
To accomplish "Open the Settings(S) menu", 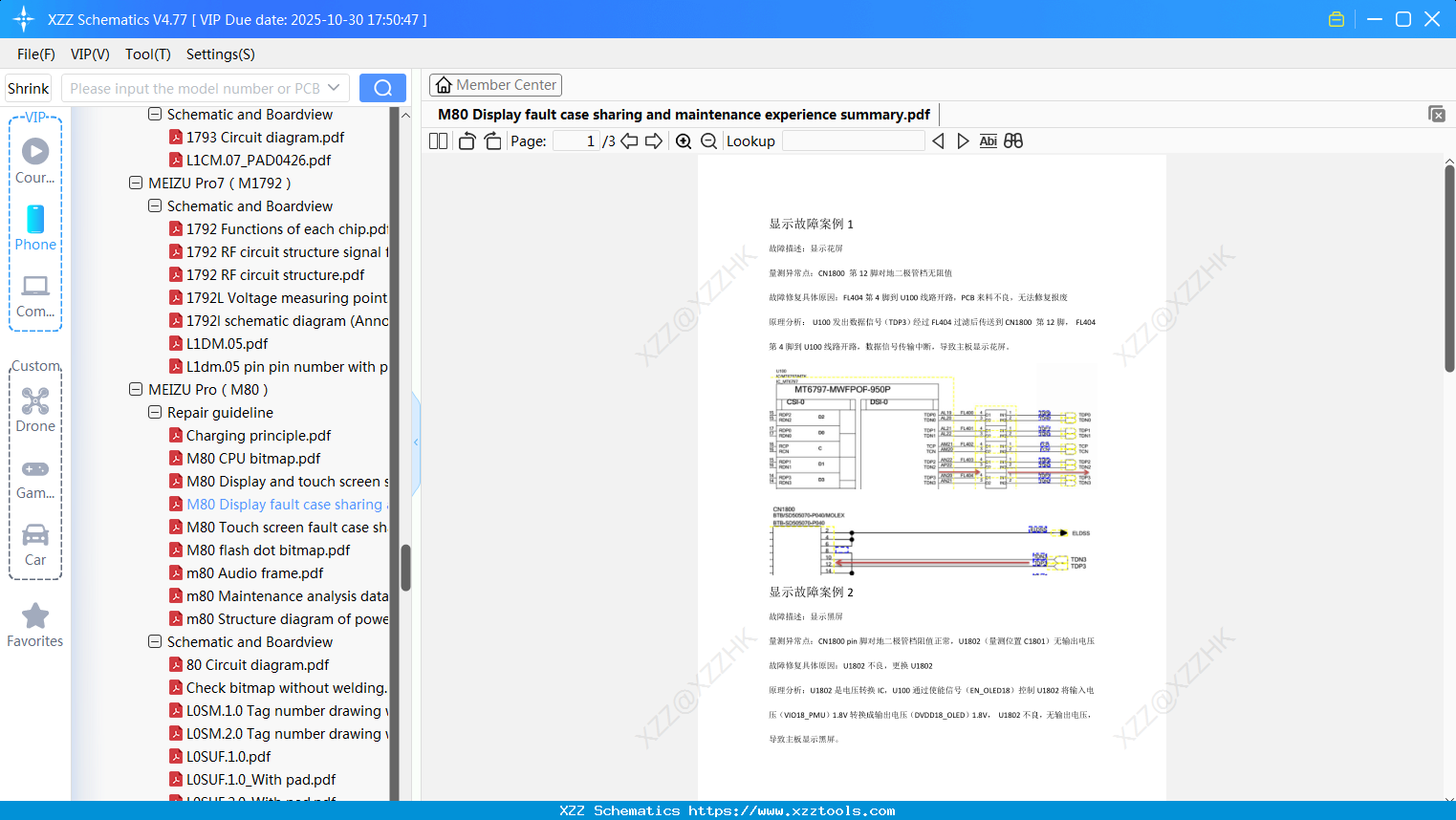I will point(221,54).
